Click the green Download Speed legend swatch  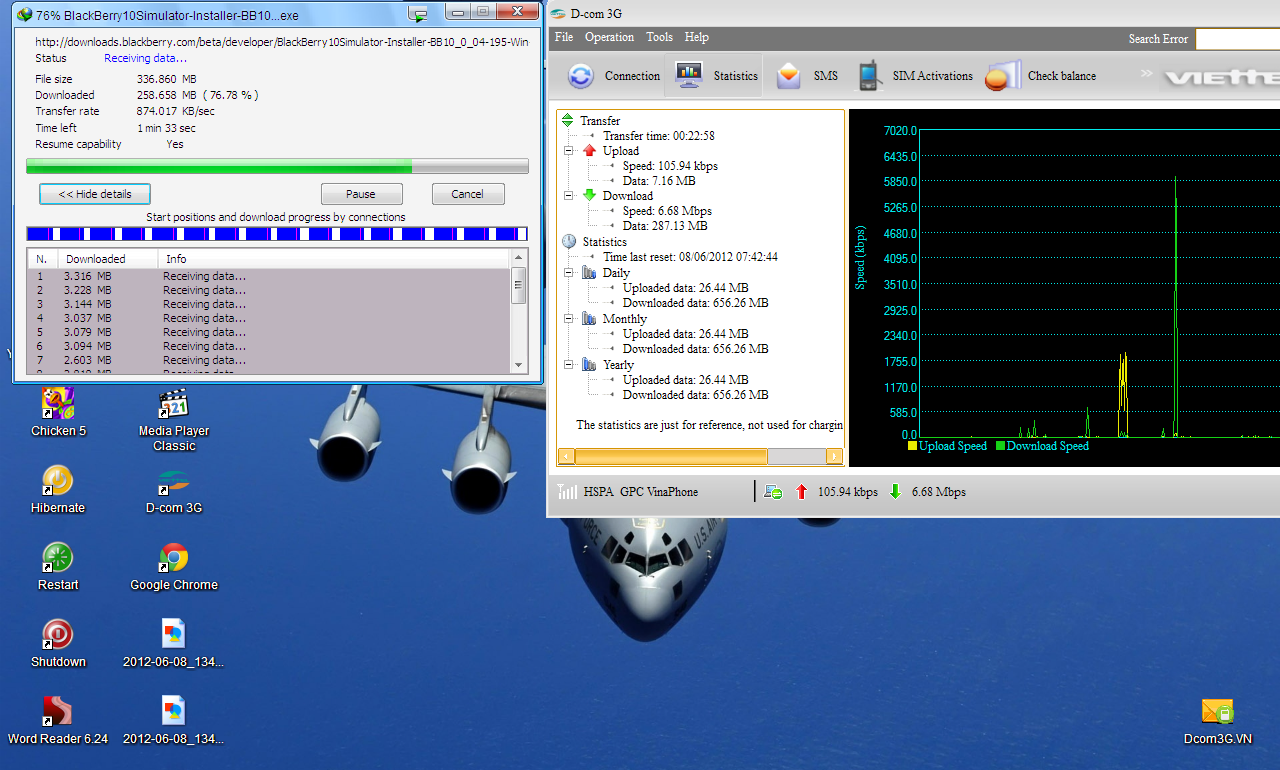(1000, 446)
